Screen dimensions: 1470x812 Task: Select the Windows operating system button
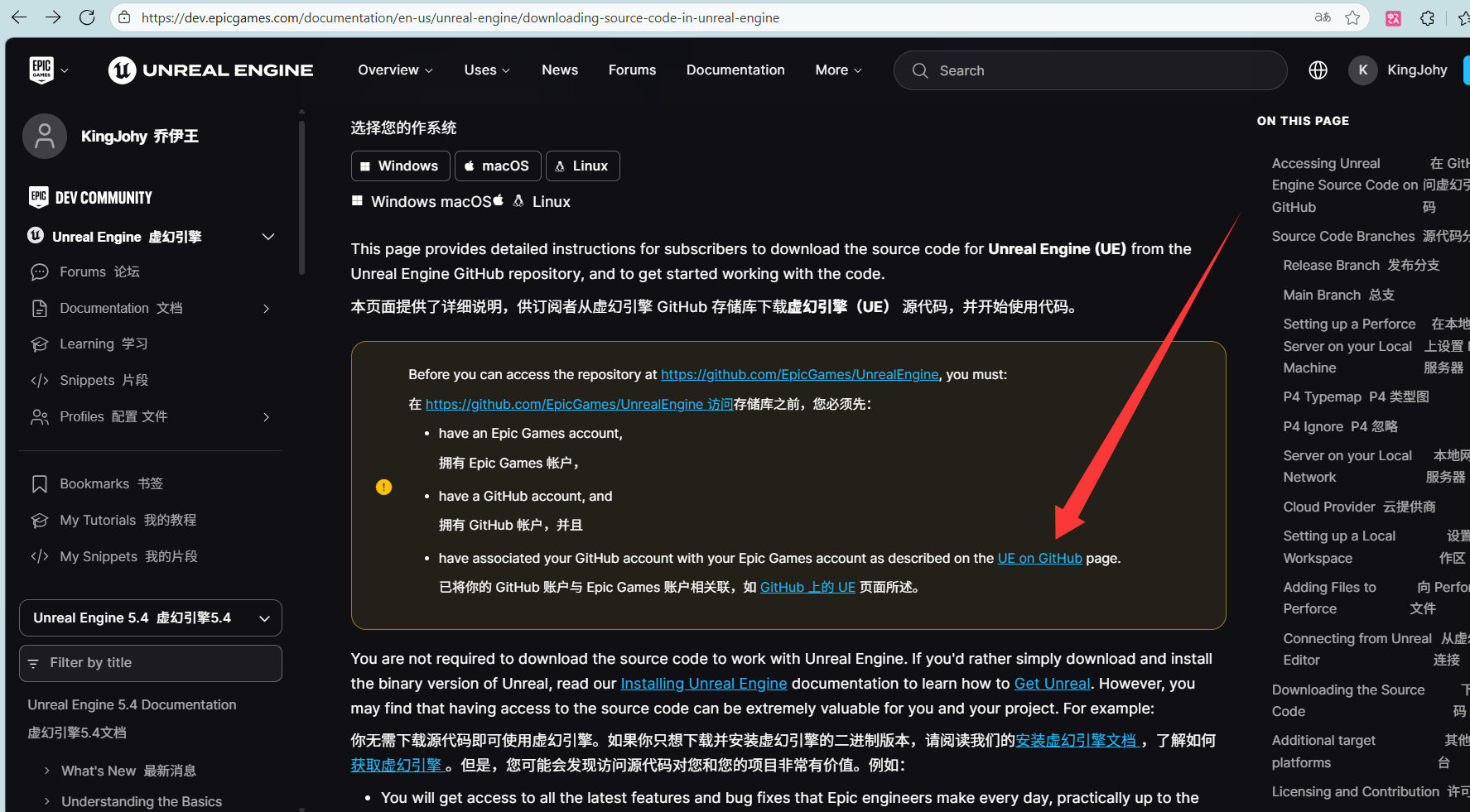(401, 166)
